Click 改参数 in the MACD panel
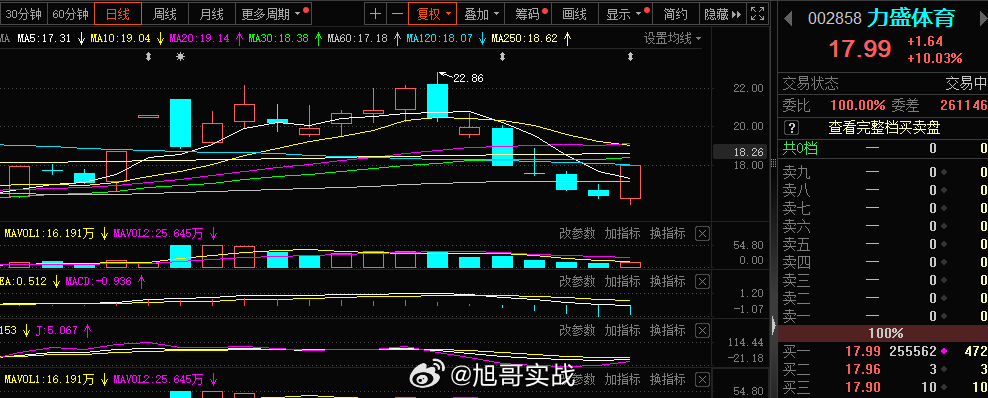The height and width of the screenshot is (398, 988). 577,281
